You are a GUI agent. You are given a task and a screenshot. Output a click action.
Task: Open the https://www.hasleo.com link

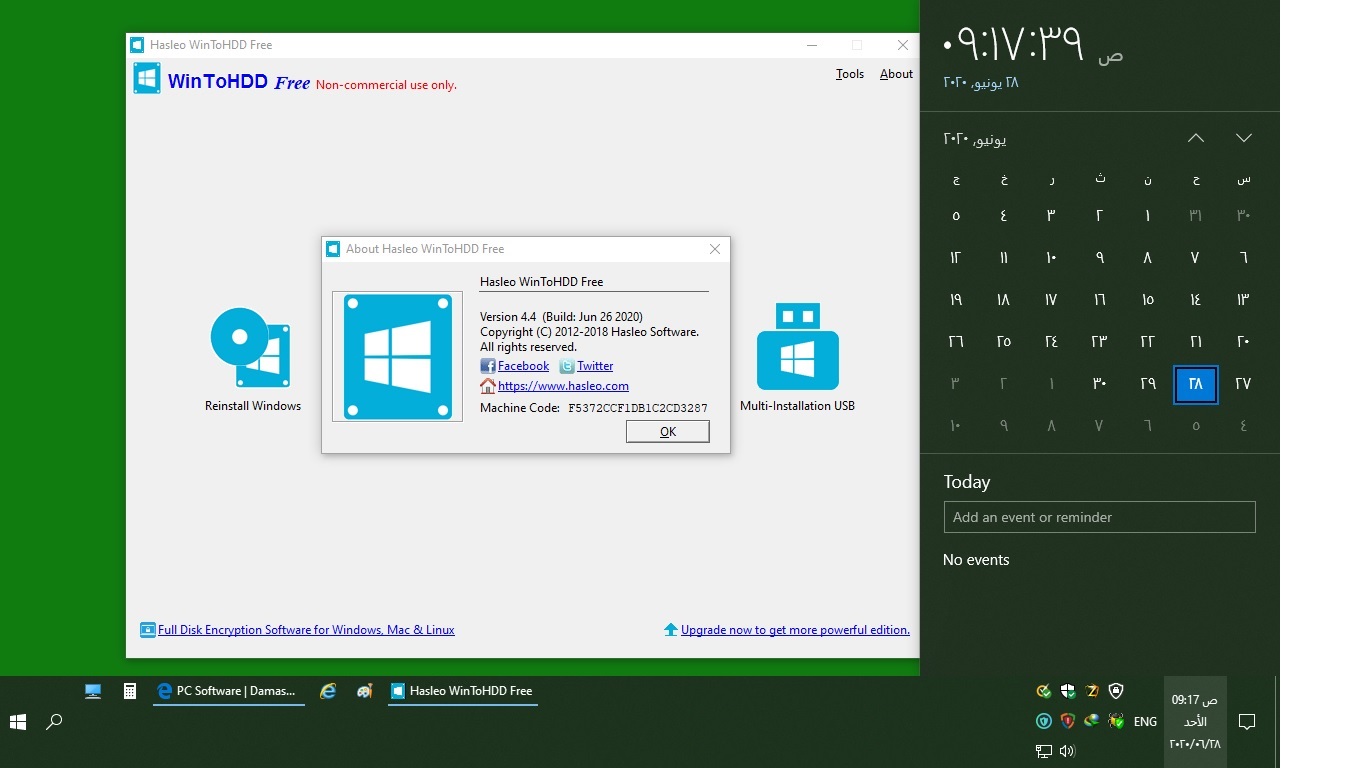(563, 386)
